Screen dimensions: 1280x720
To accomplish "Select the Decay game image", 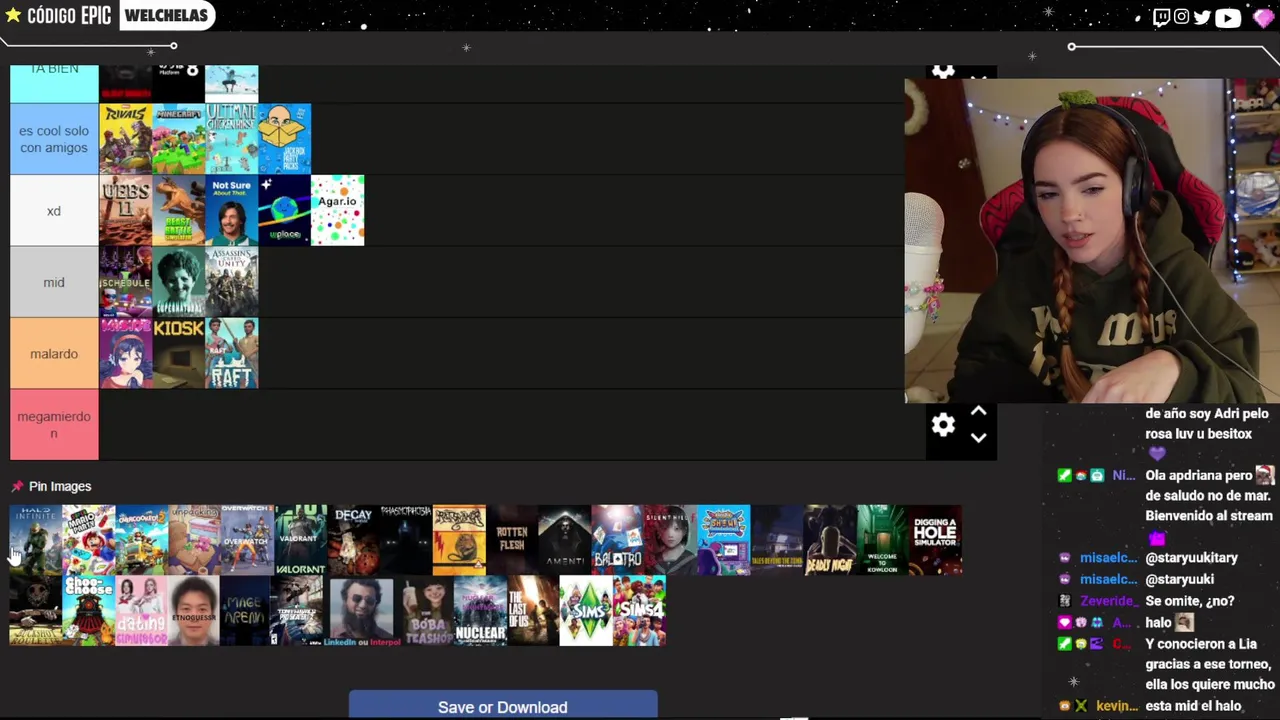I will click(353, 540).
